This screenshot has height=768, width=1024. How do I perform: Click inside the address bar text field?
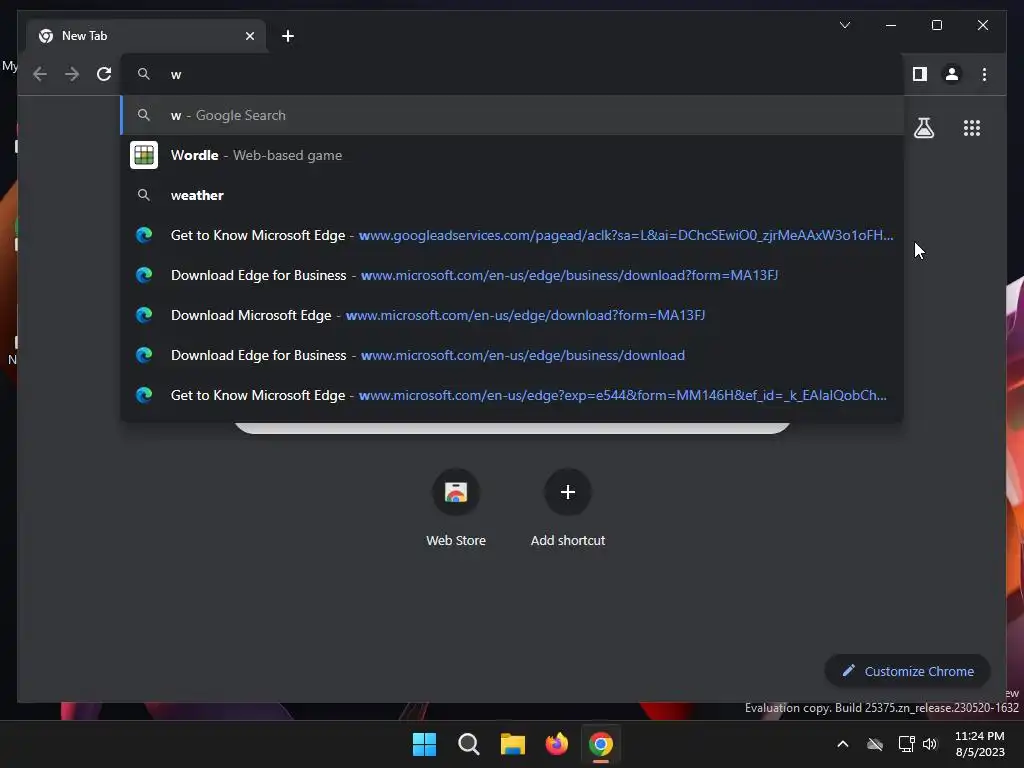pos(511,74)
